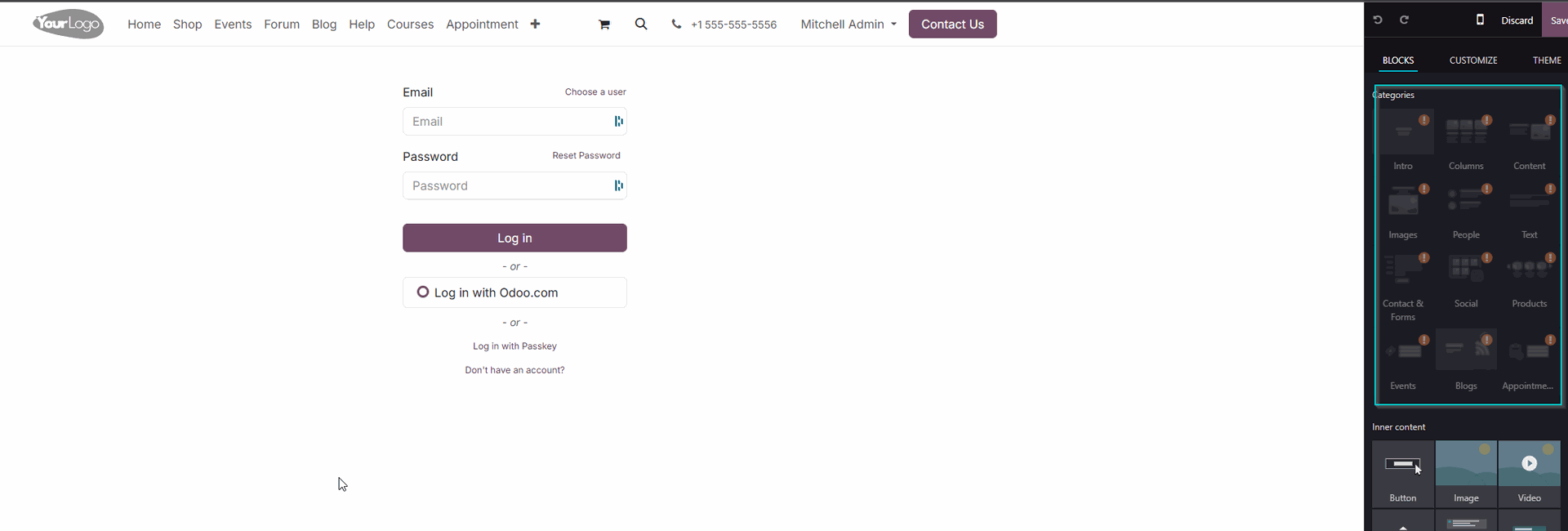Expand the Mitchell Admin user dropdown

pyautogui.click(x=849, y=25)
